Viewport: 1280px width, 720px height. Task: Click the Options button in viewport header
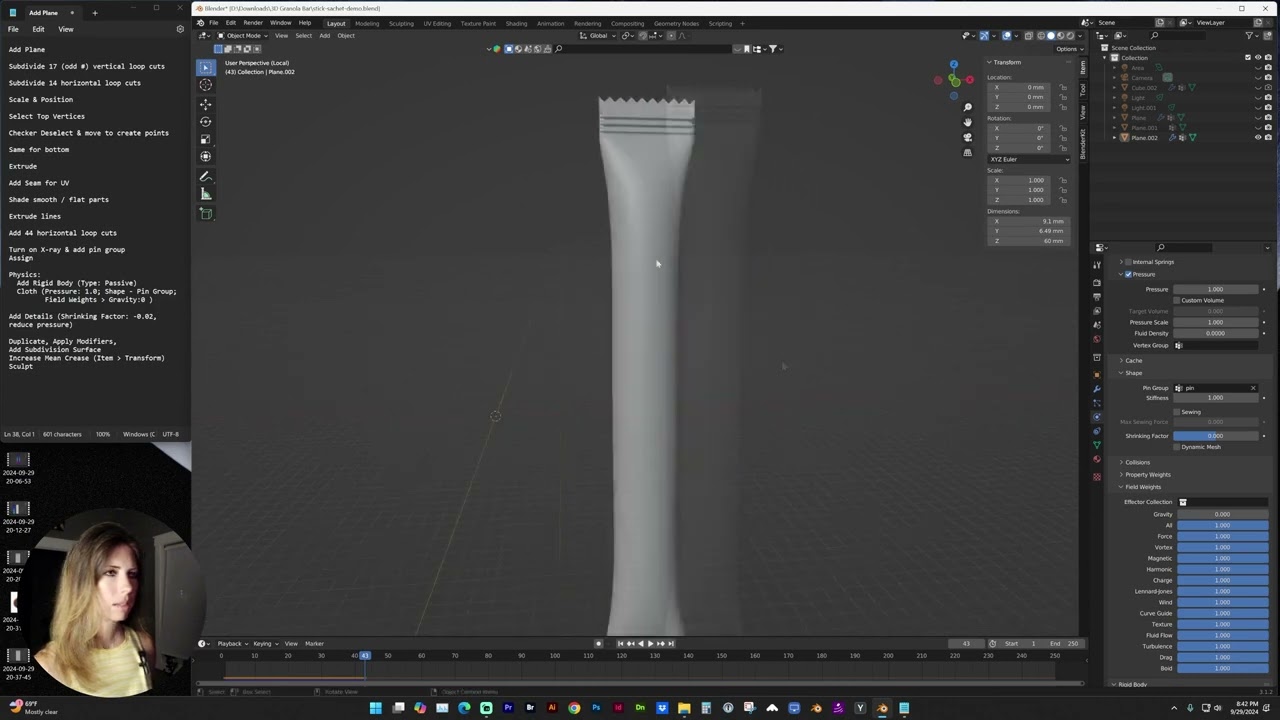click(1067, 48)
